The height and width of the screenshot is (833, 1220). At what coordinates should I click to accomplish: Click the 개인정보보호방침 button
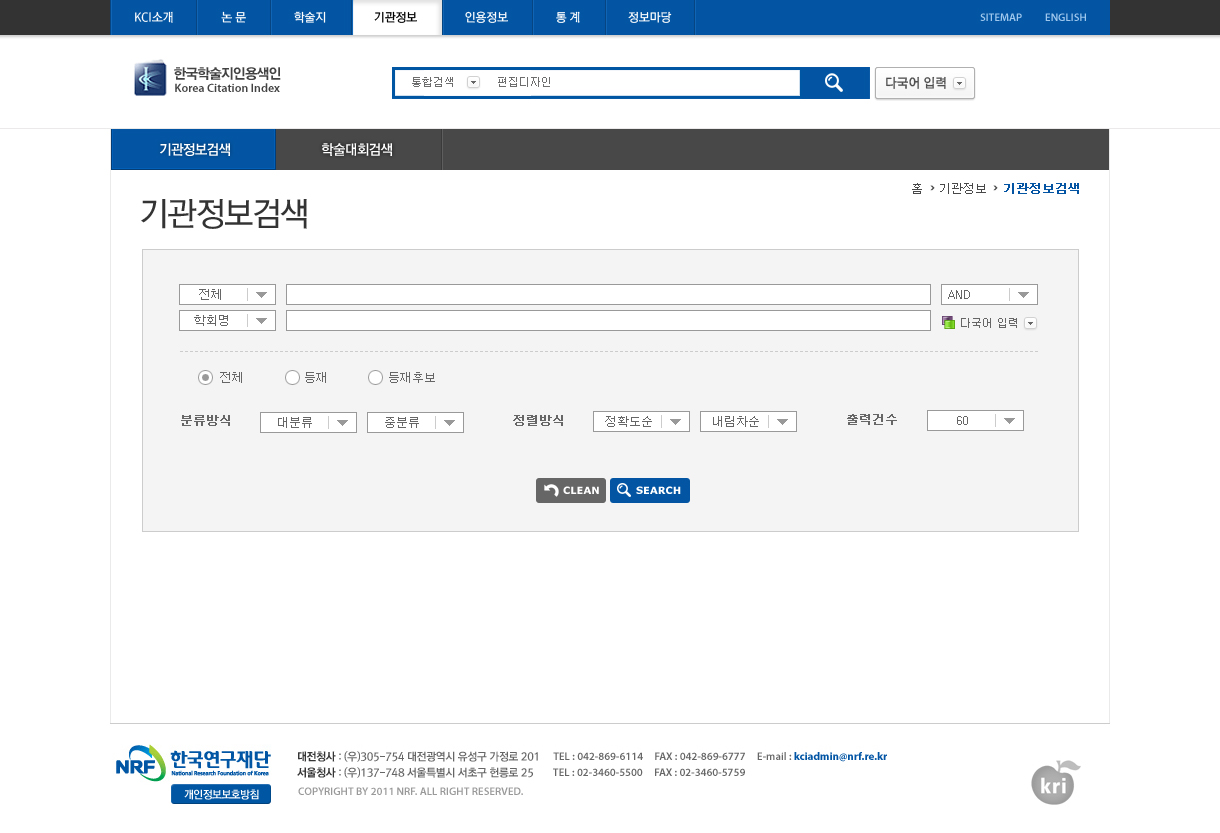[x=221, y=794]
